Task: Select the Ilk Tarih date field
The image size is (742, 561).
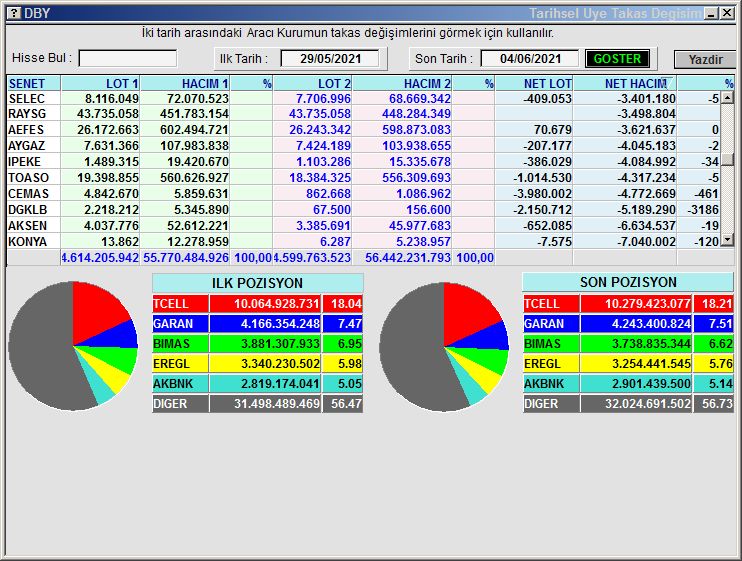Action: pos(330,59)
